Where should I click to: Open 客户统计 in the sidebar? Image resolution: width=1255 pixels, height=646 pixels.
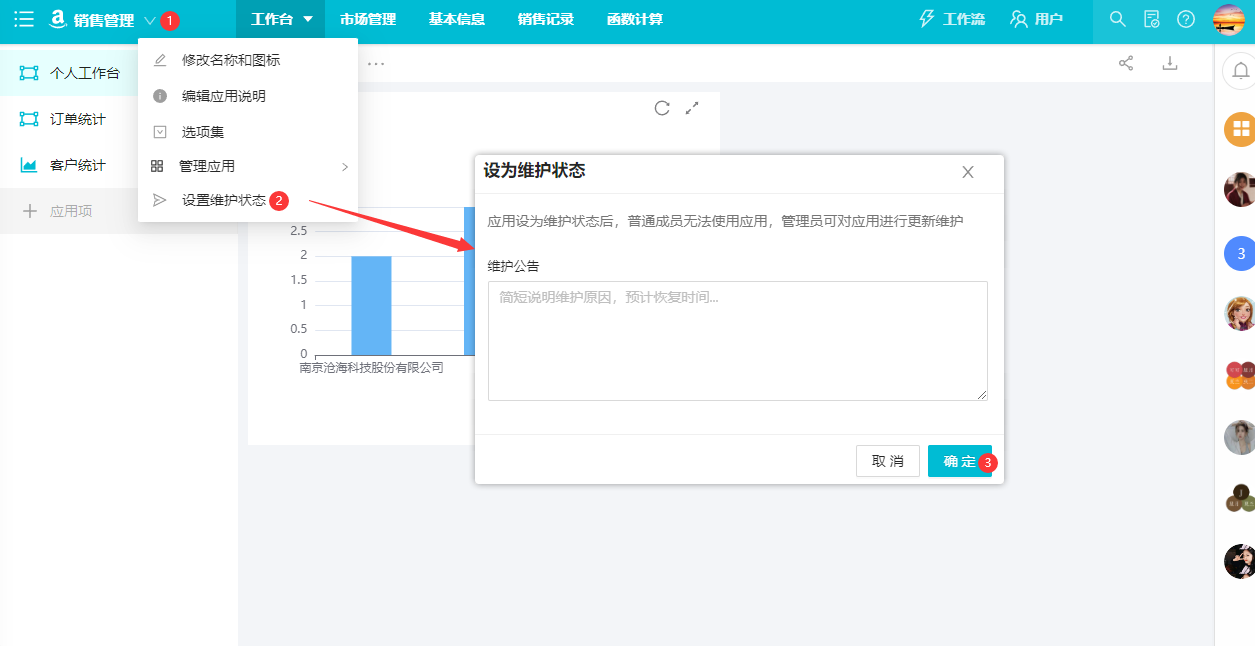(x=69, y=165)
